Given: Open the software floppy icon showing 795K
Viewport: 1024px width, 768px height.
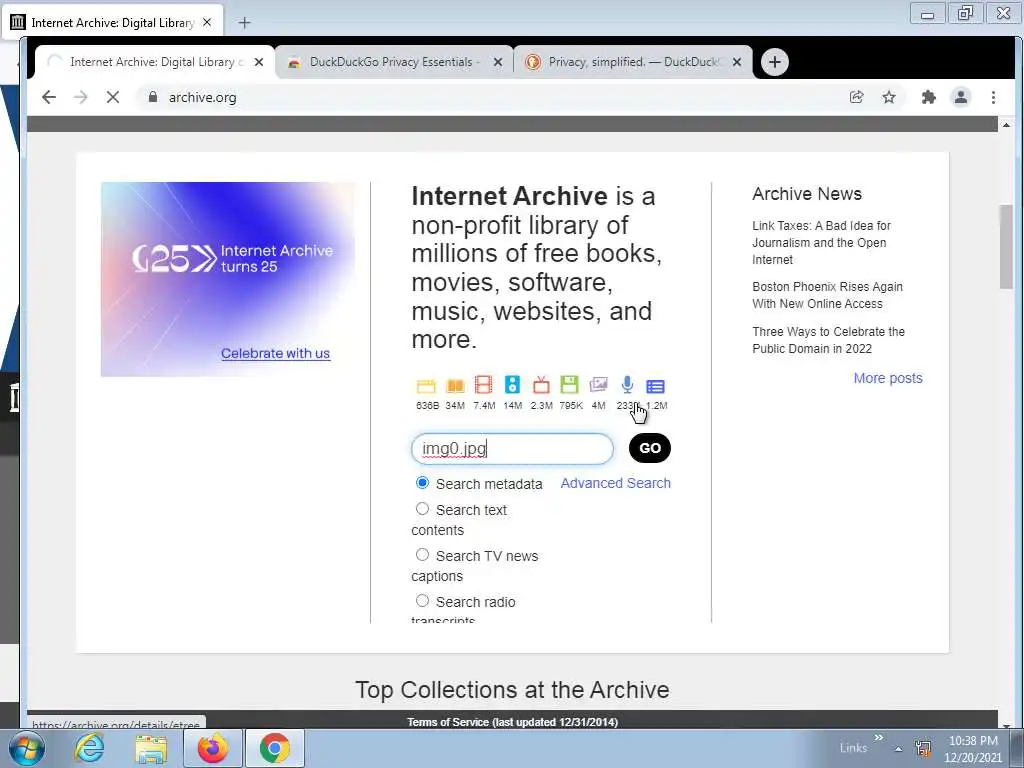Looking at the screenshot, I should 569,385.
